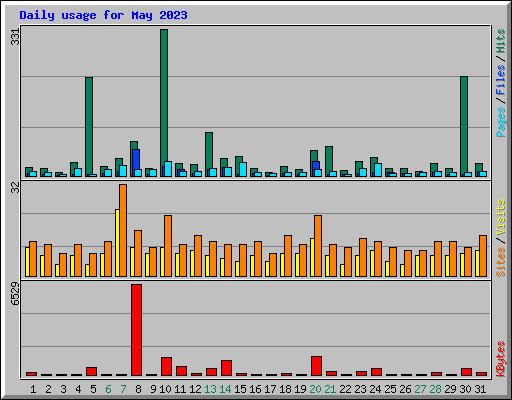This screenshot has width=512, height=400.
Task: Click the orange bar on day 20
Action: 318,246
